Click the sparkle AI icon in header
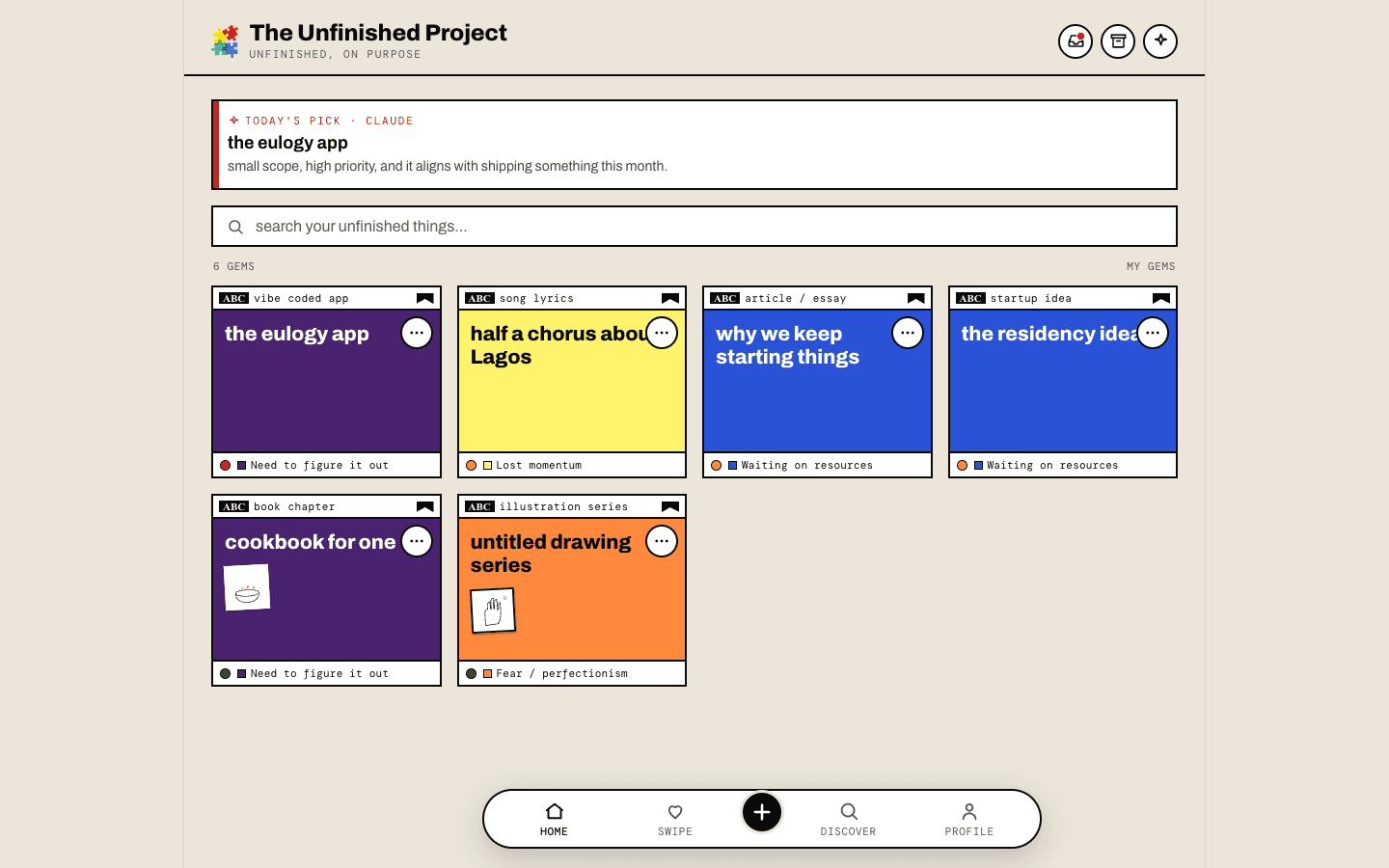The height and width of the screenshot is (868, 1389). click(x=1160, y=41)
